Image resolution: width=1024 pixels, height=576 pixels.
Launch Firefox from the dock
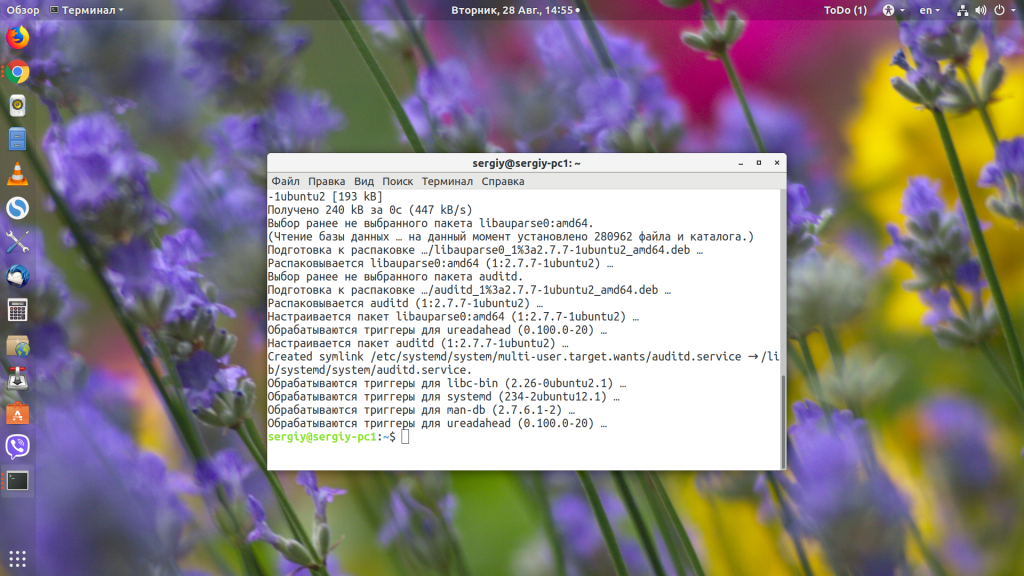point(18,37)
